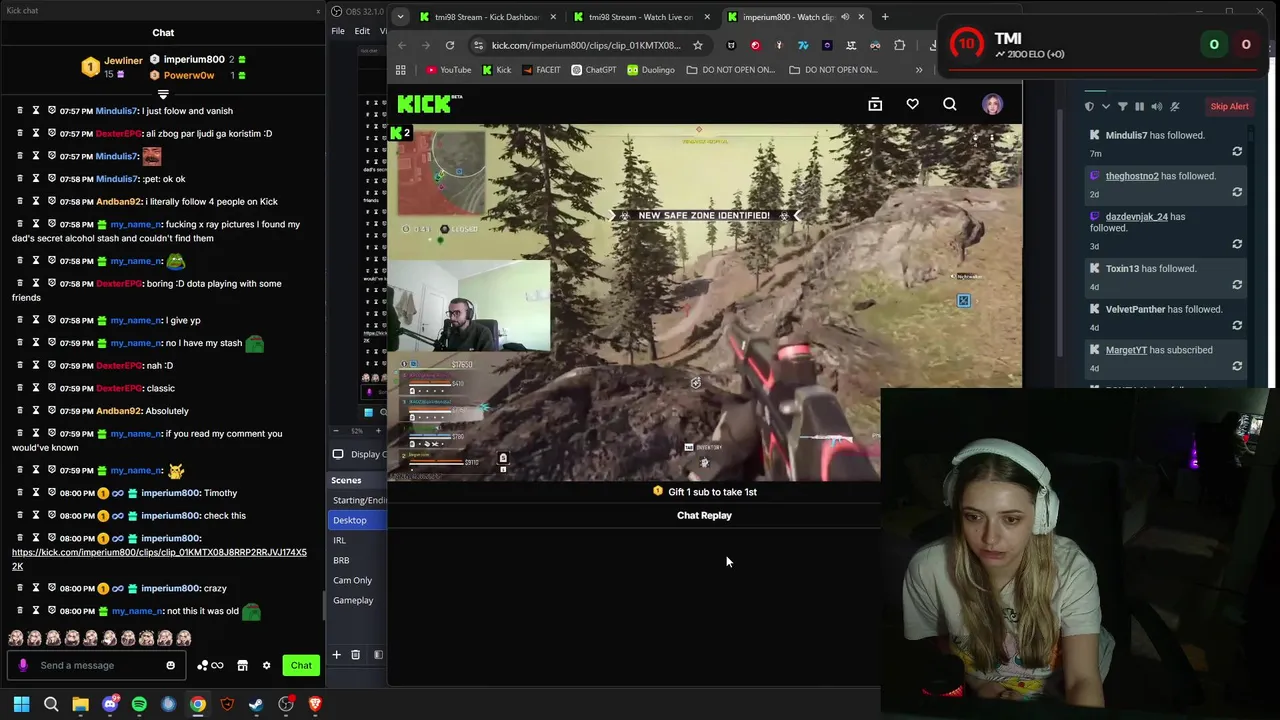This screenshot has height=720, width=1280.
Task: Open Kick search magnifier icon
Action: (949, 104)
